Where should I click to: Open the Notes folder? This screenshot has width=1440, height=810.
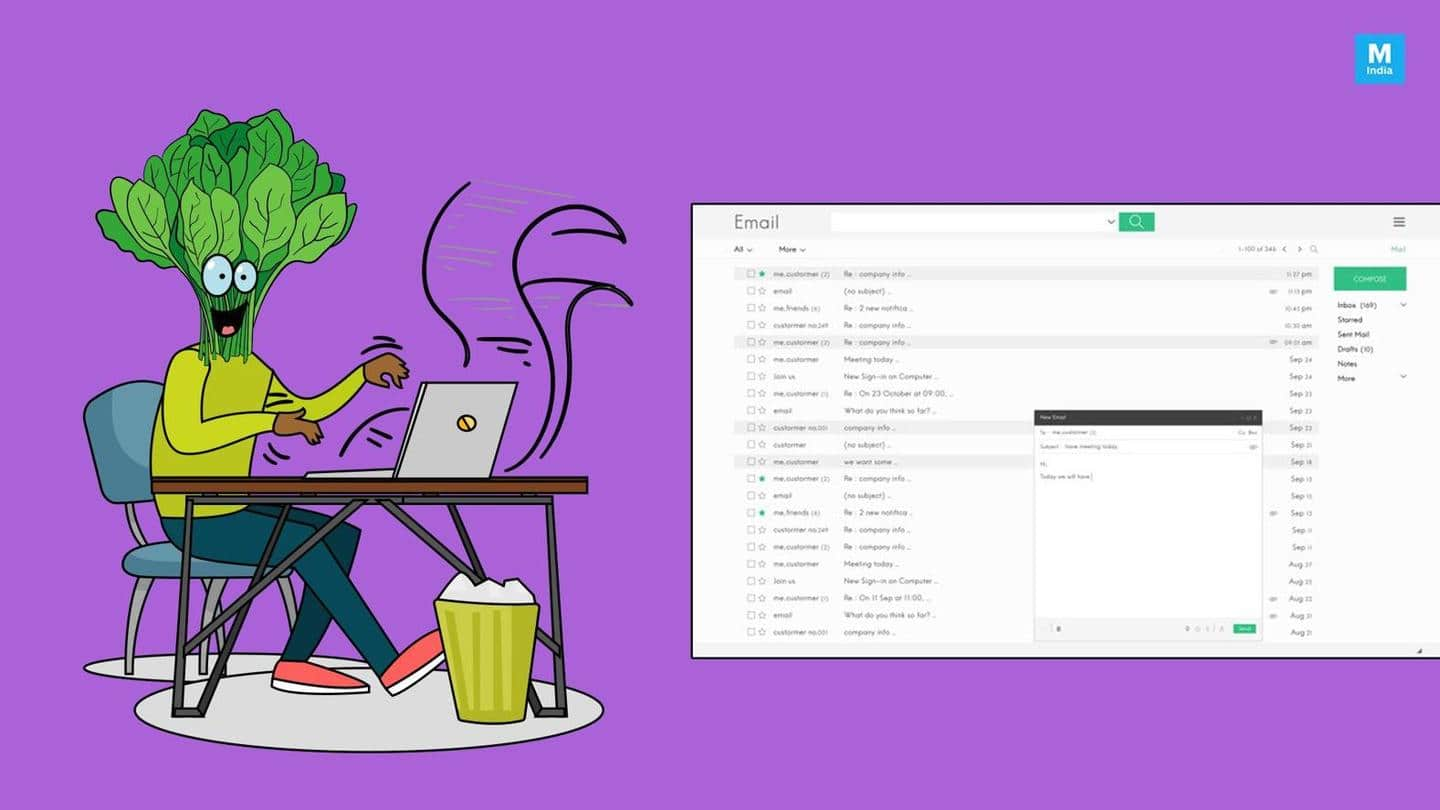(1347, 363)
